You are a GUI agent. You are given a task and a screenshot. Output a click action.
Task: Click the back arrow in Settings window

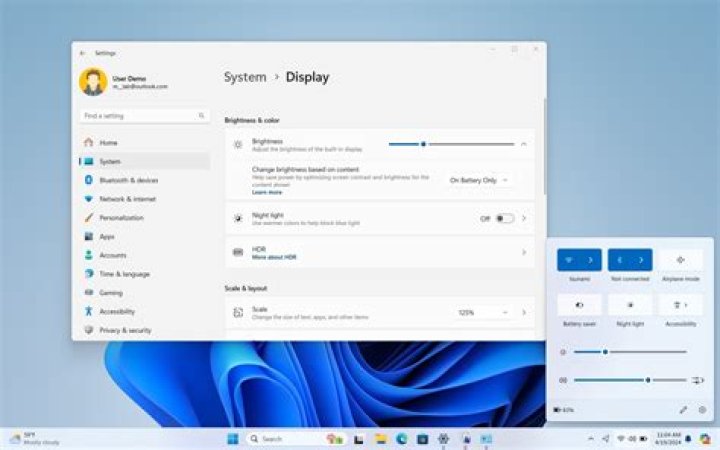coord(82,52)
